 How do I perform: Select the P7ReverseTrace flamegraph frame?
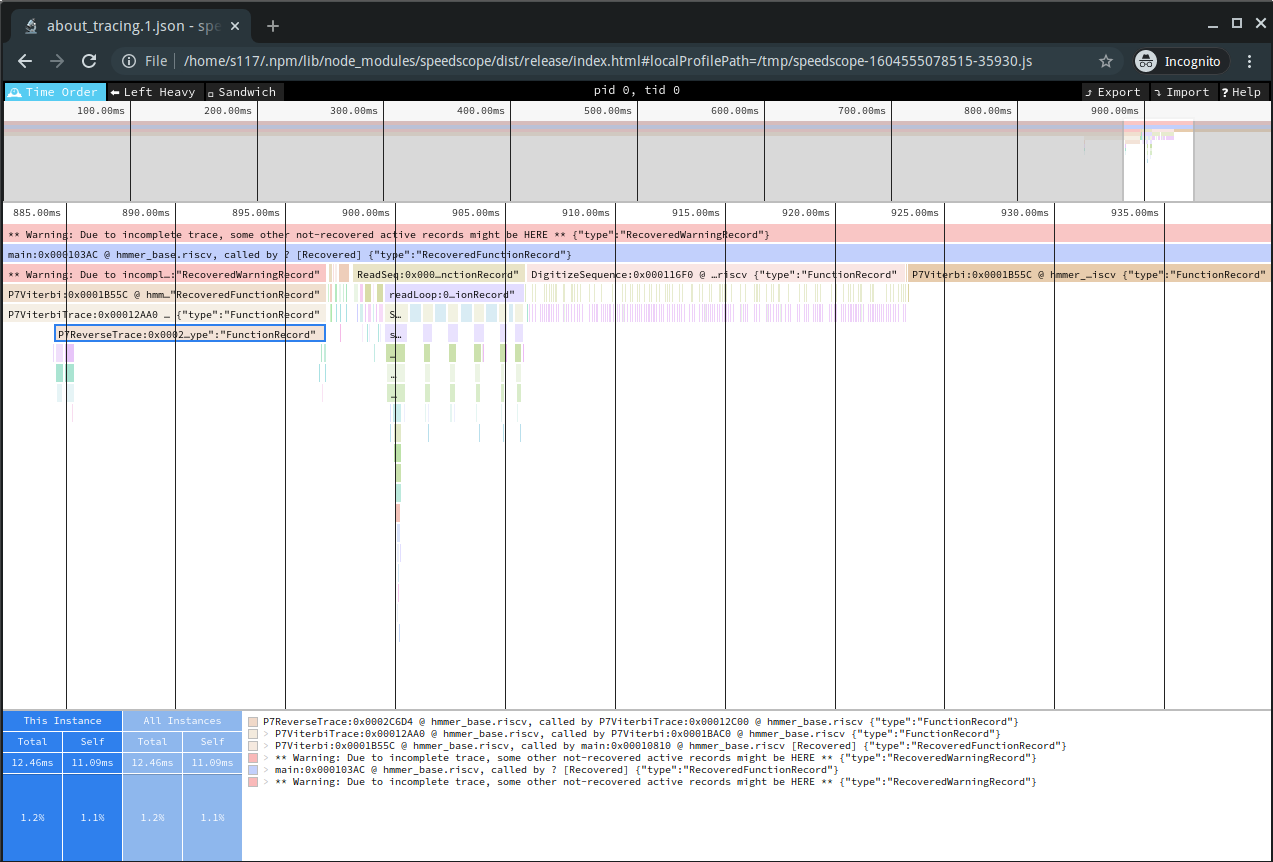pos(189,334)
